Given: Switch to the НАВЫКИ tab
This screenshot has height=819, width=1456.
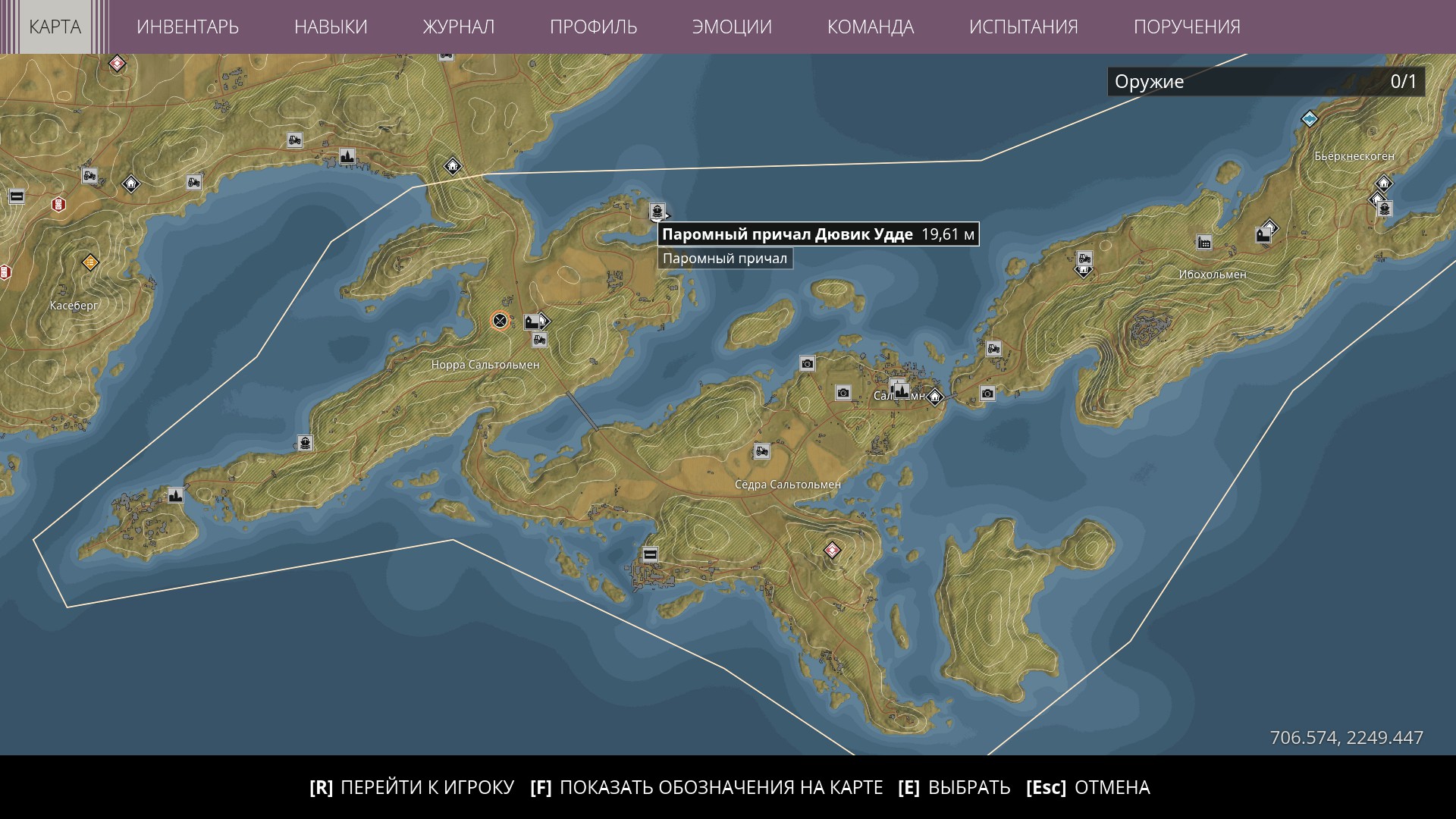Looking at the screenshot, I should pyautogui.click(x=331, y=27).
